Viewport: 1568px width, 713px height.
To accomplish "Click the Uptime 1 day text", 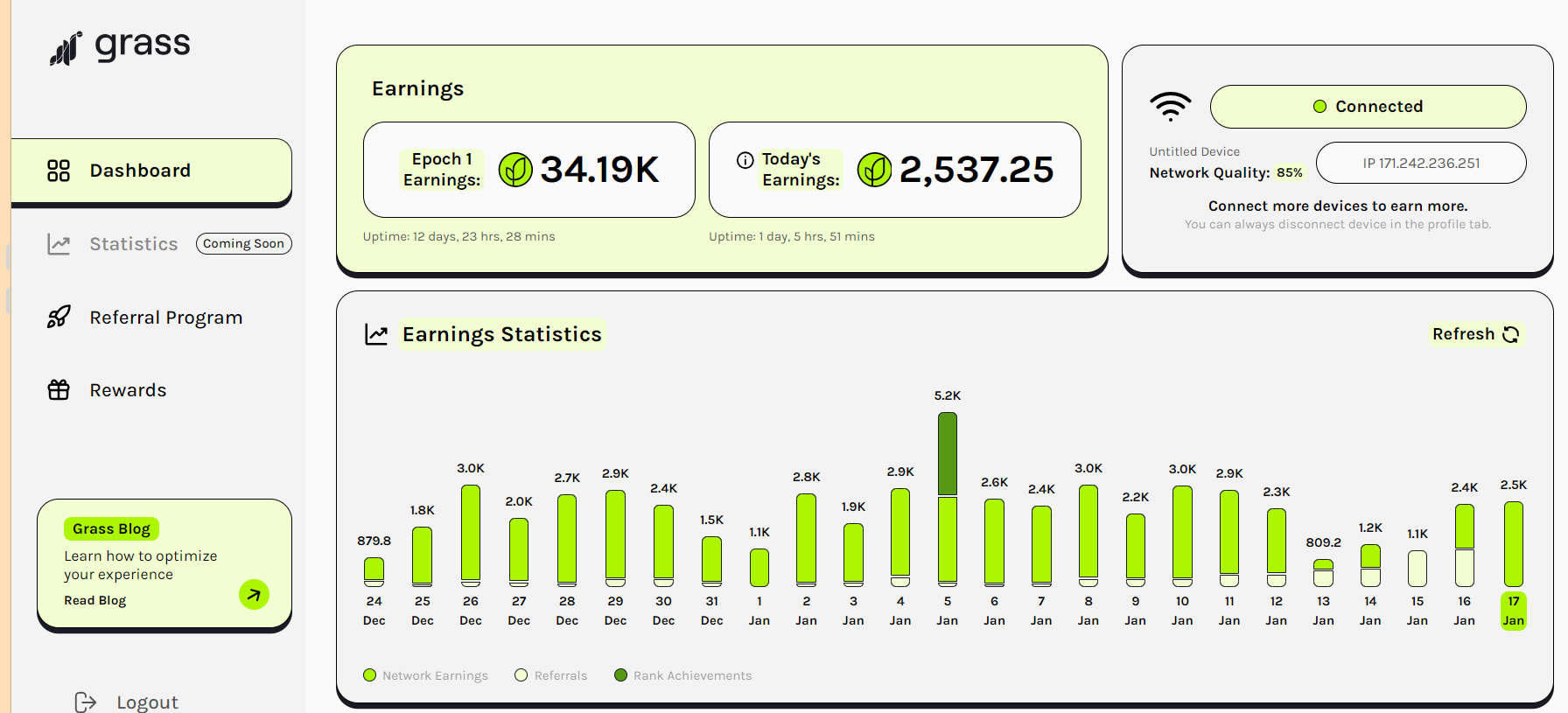I will tap(792, 236).
